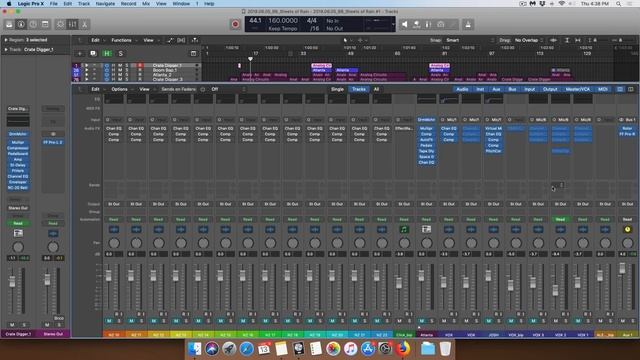
Task: Open the Mix menu in menu bar
Action: pos(146,4)
